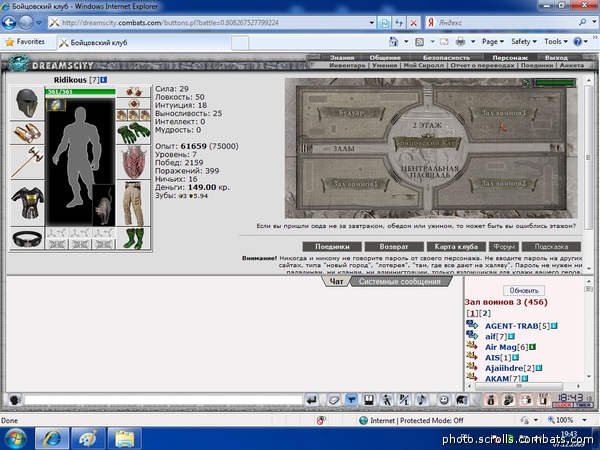The image size is (600, 450).
Task: Expand the Yandex search provider dropdown
Action: (x=594, y=23)
